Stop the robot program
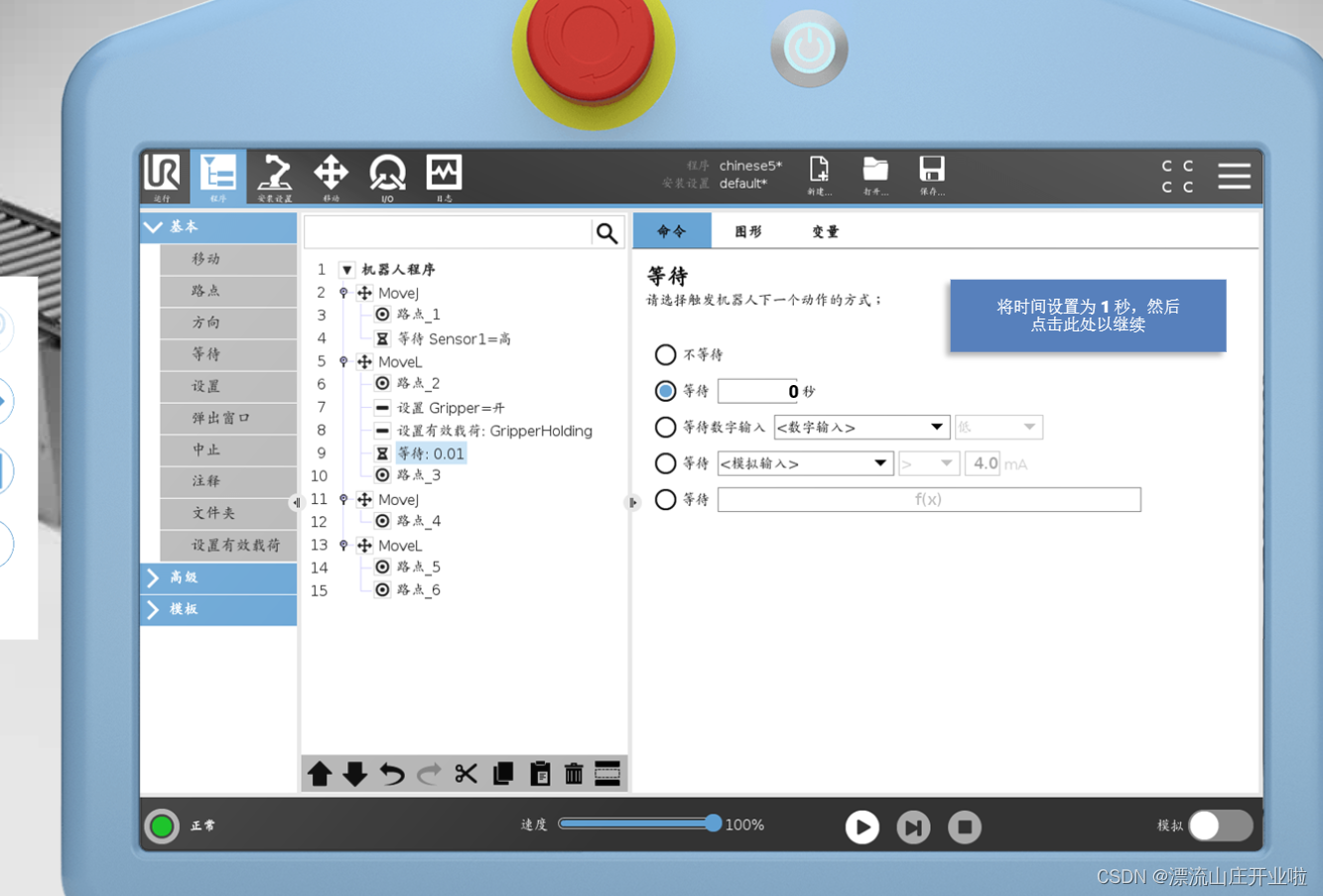This screenshot has width=1323, height=896. point(965,827)
